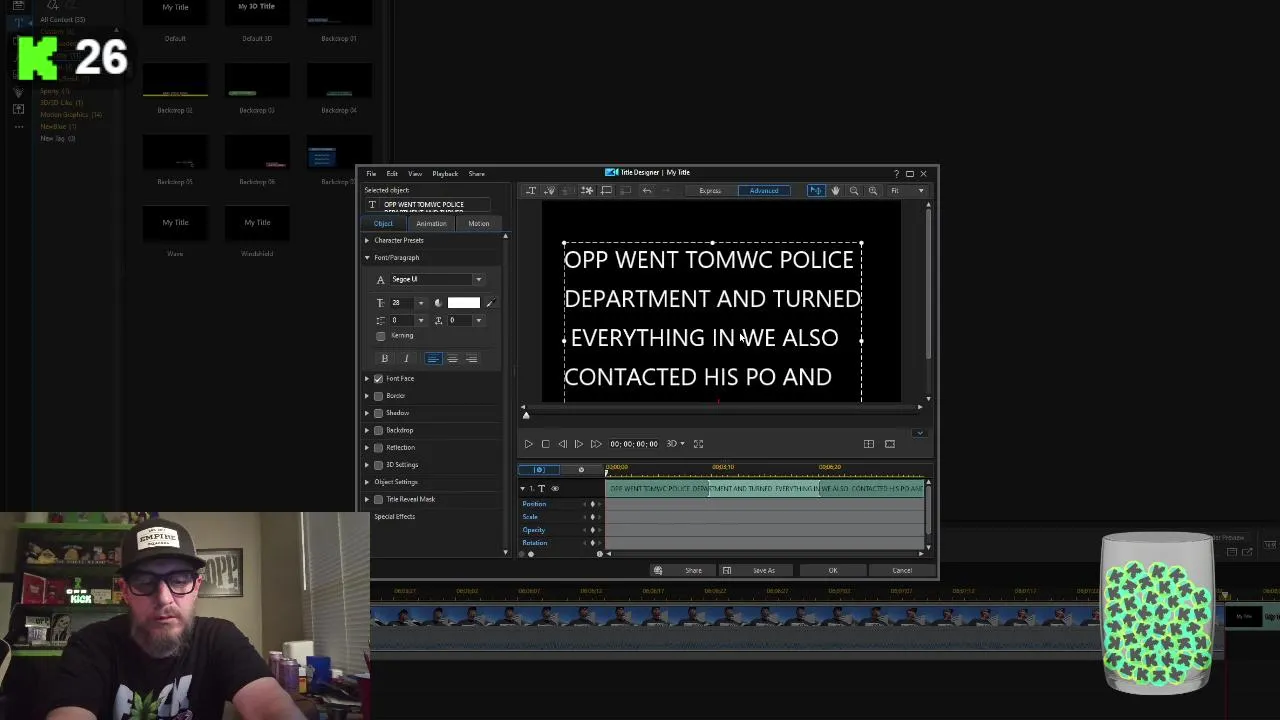Viewport: 1280px width, 720px height.
Task: Click the clock duration icon
Action: pos(581,470)
